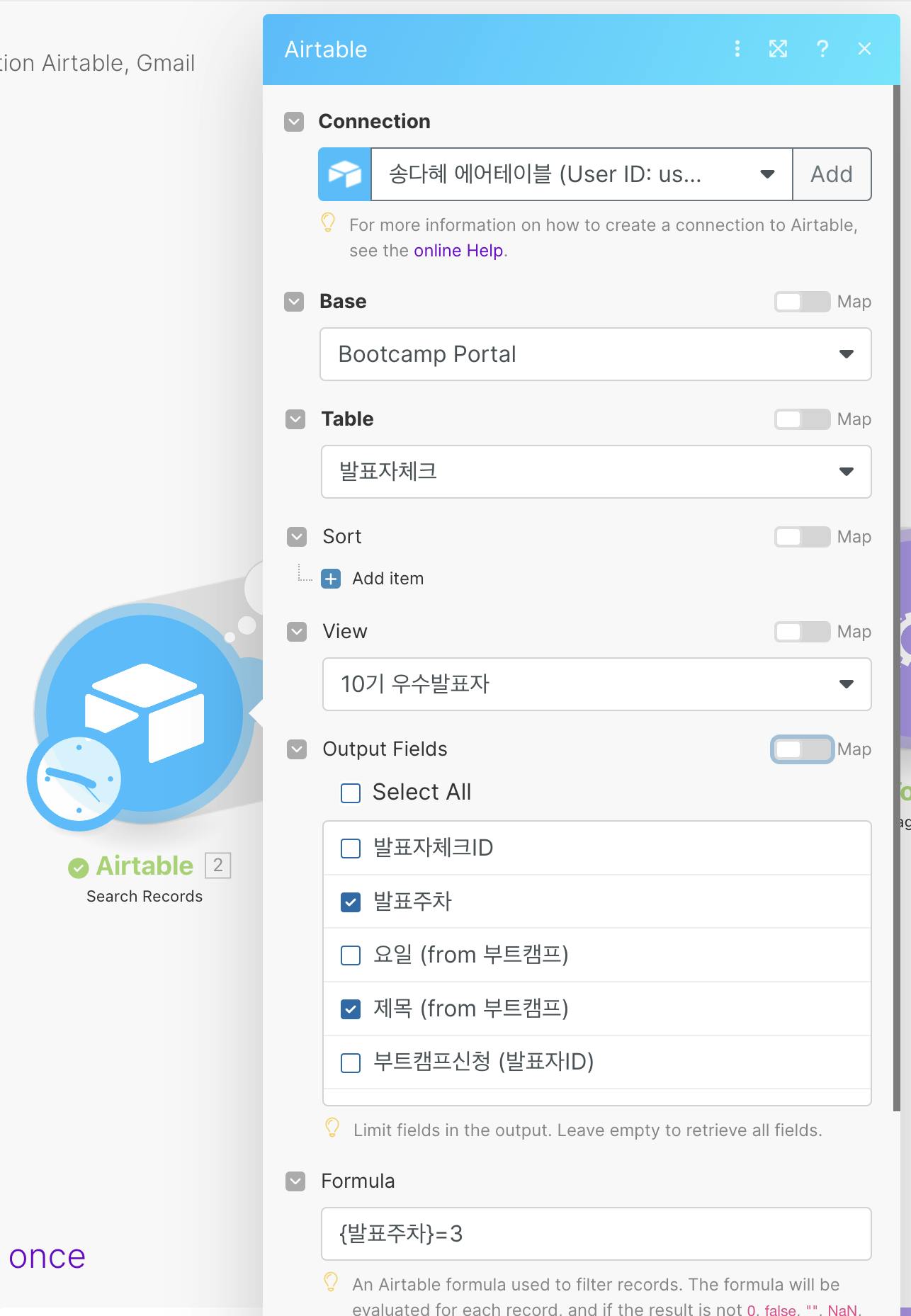Close the Airtable settings panel

864,49
